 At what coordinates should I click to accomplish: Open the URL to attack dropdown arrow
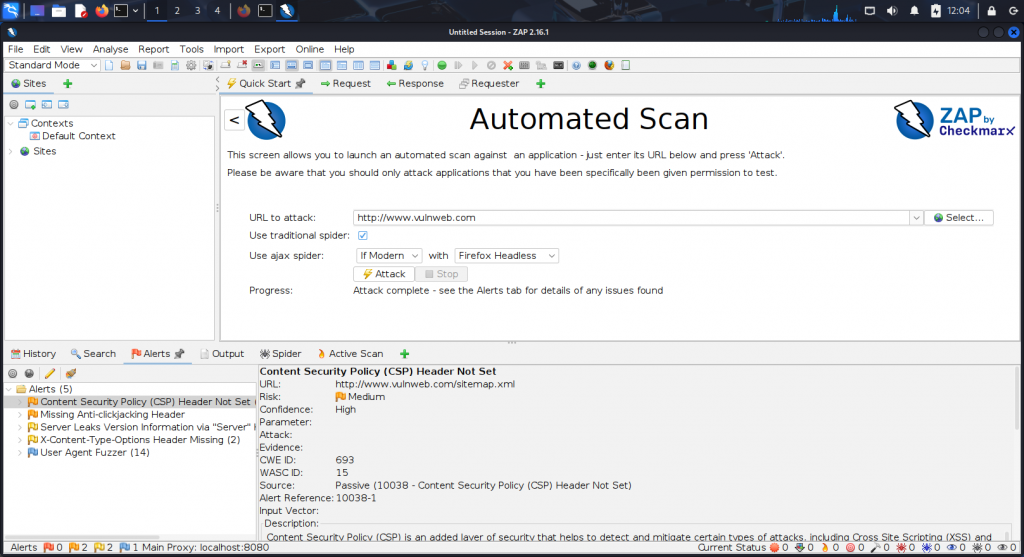click(916, 217)
